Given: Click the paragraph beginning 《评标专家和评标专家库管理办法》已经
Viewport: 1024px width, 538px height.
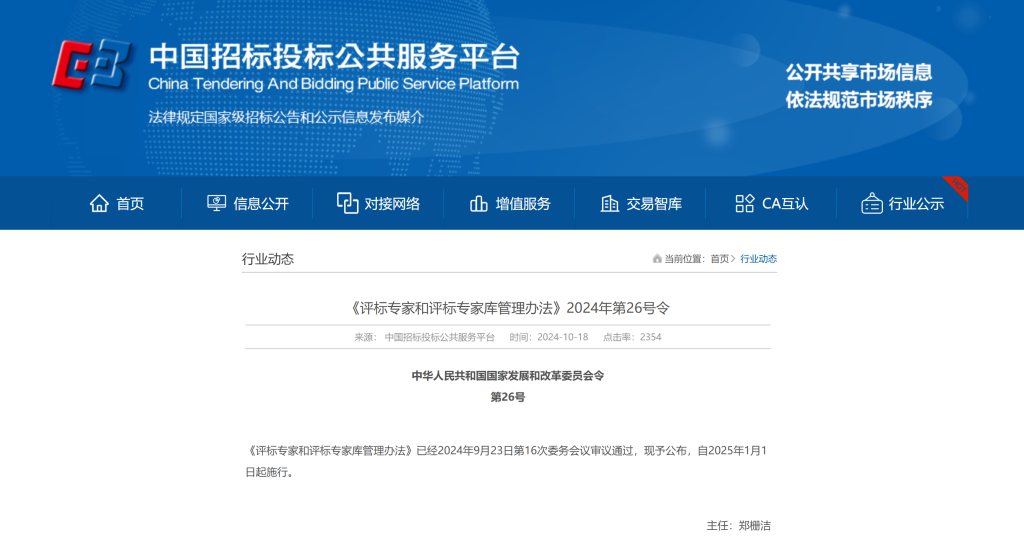Looking at the screenshot, I should click(507, 461).
